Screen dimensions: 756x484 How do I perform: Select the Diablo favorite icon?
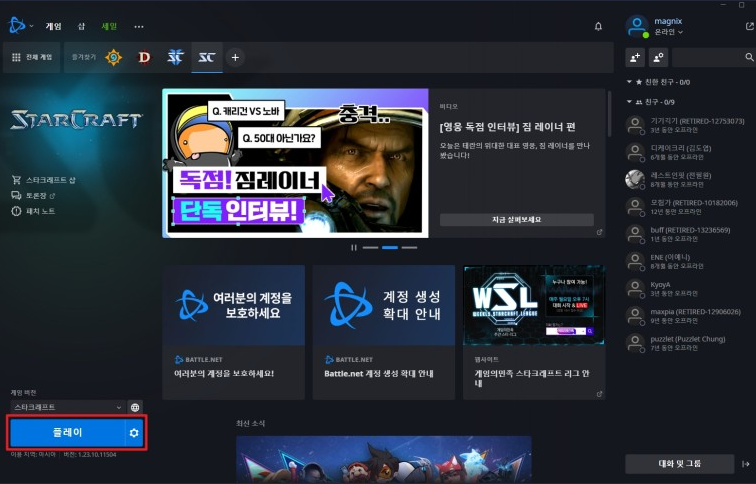coord(144,57)
